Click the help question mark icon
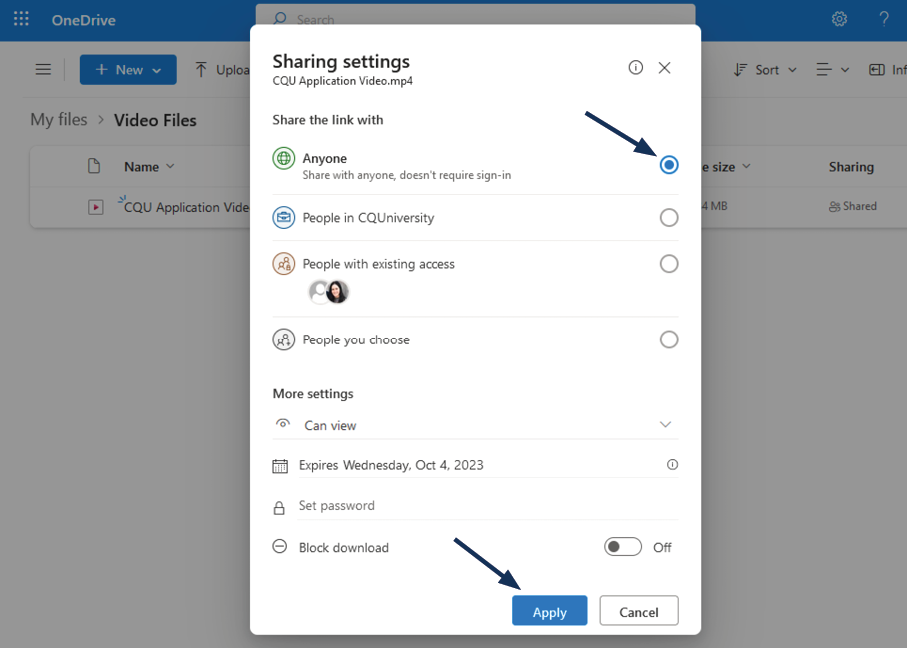907x648 pixels. 884,20
